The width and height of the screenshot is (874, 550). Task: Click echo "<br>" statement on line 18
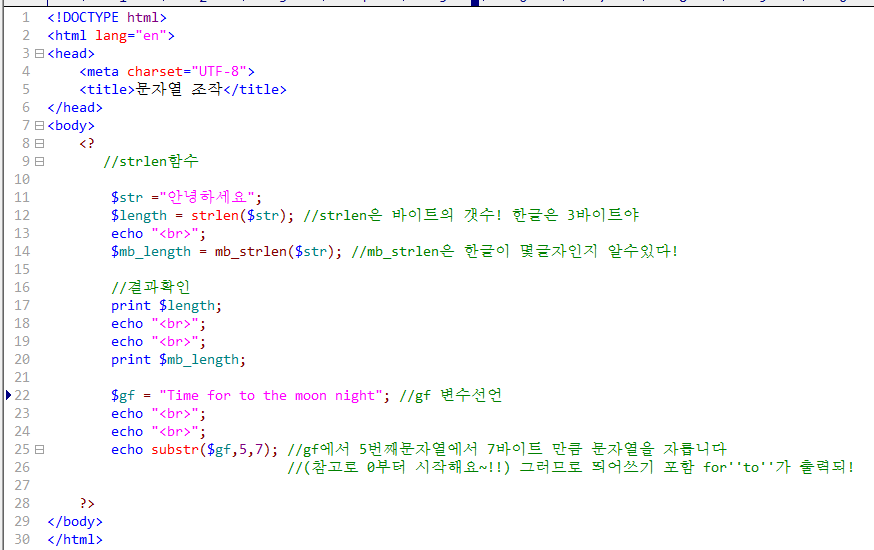(x=158, y=323)
